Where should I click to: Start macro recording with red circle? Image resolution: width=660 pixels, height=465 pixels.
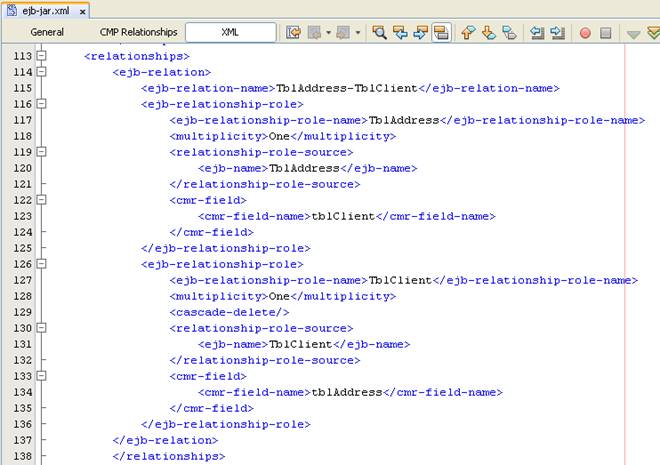pos(585,33)
